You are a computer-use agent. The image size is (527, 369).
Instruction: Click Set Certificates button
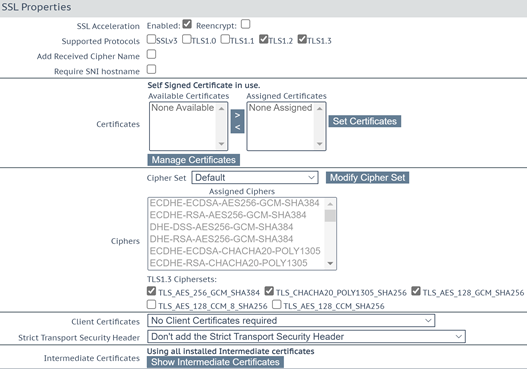[365, 121]
